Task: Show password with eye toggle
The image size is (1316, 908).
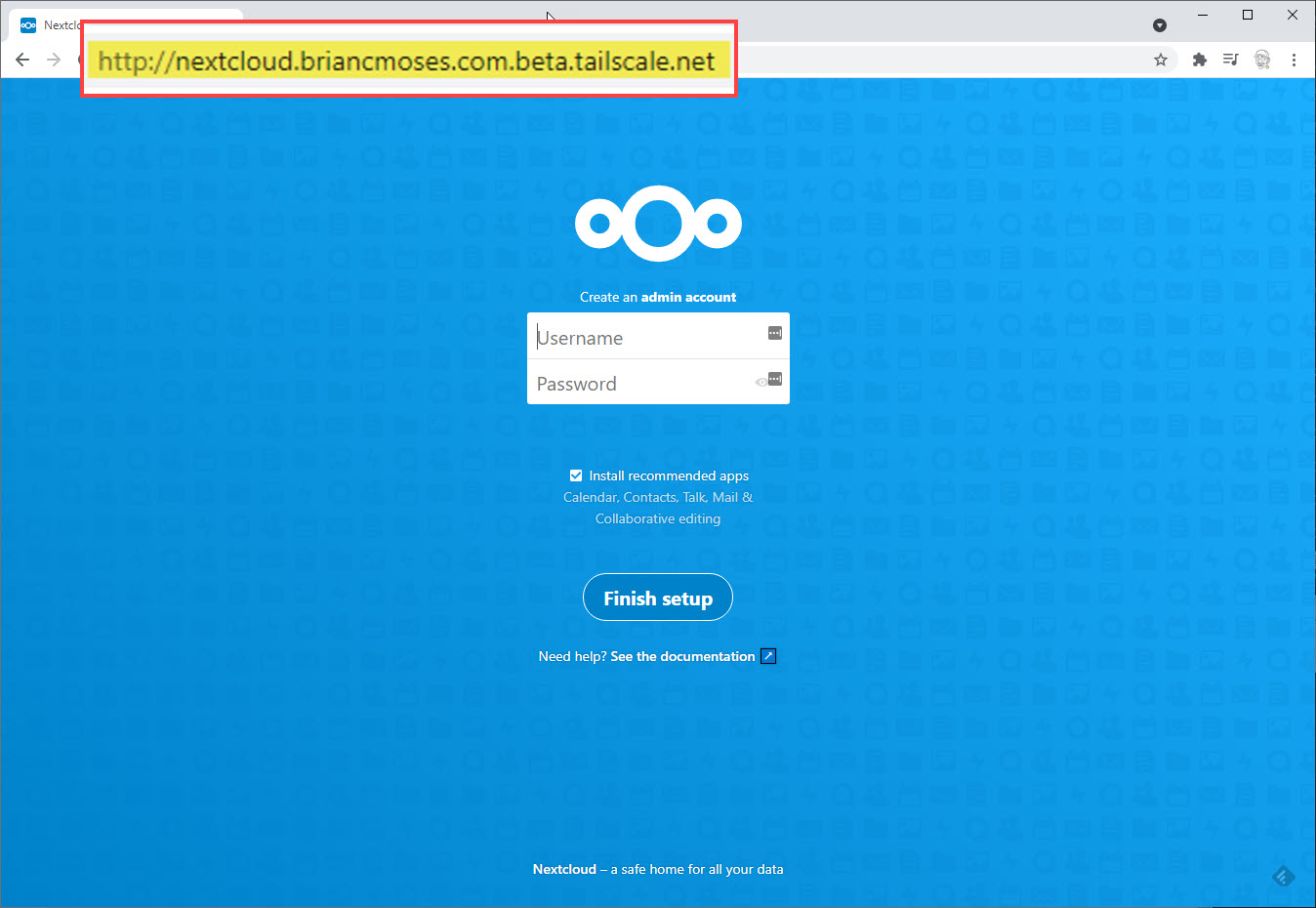Action: [x=761, y=382]
